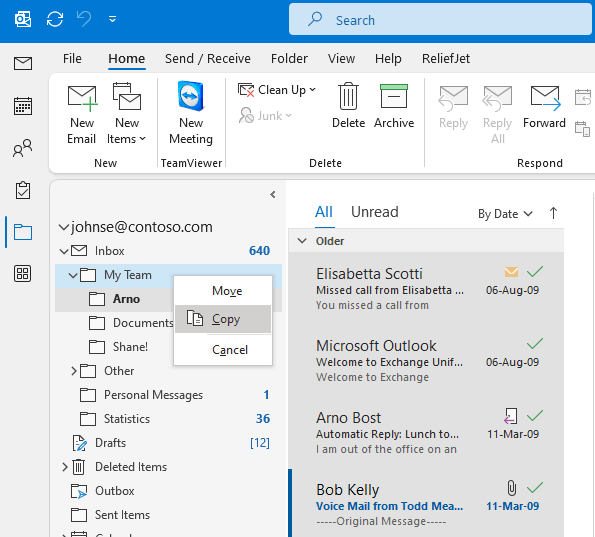This screenshot has height=537, width=595.
Task: Open the Customize Quick Access Toolbar dropdown
Action: (112, 19)
